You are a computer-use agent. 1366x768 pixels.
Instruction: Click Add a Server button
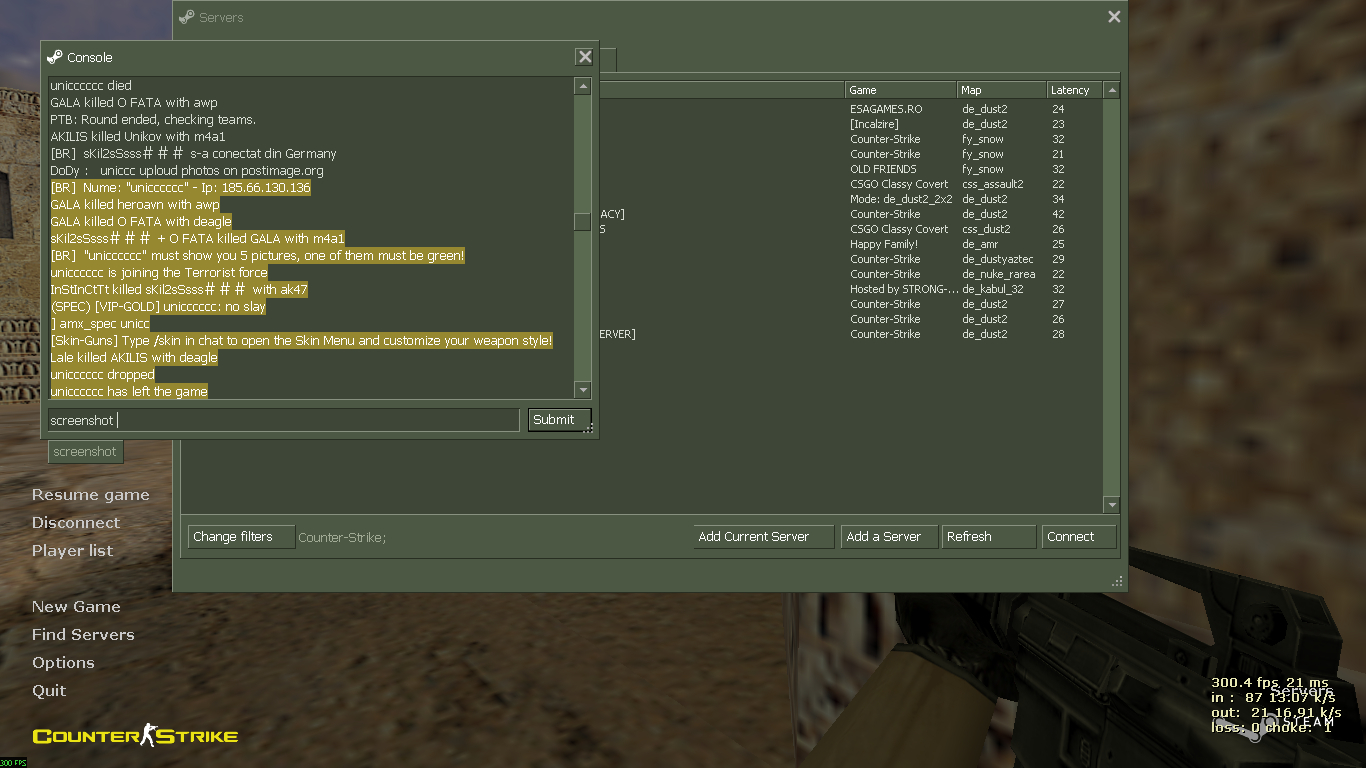point(889,537)
